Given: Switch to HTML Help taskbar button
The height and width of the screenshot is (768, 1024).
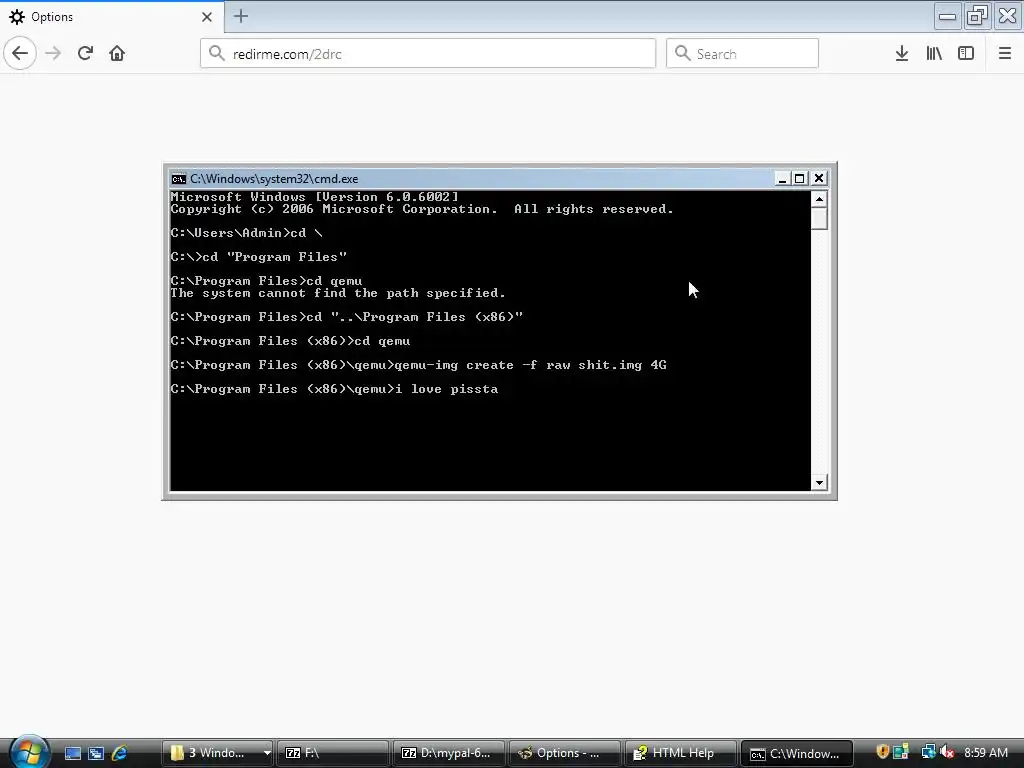Looking at the screenshot, I should click(x=680, y=753).
